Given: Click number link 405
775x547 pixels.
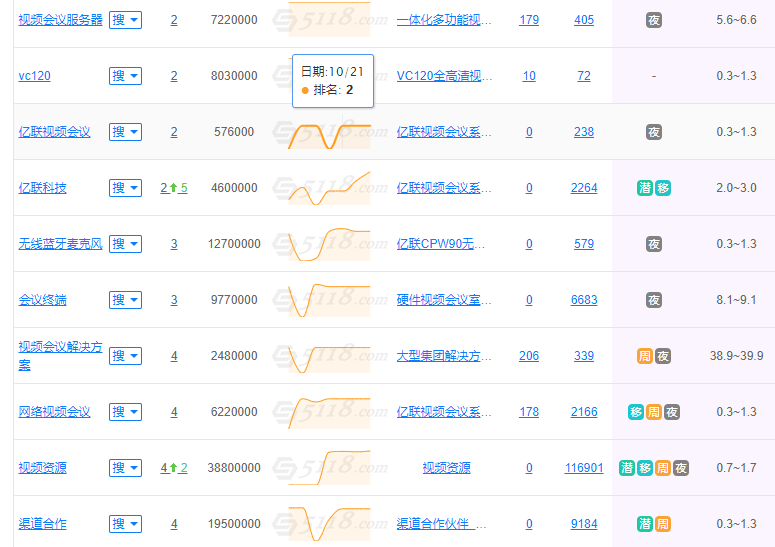Looking at the screenshot, I should pyautogui.click(x=584, y=20).
